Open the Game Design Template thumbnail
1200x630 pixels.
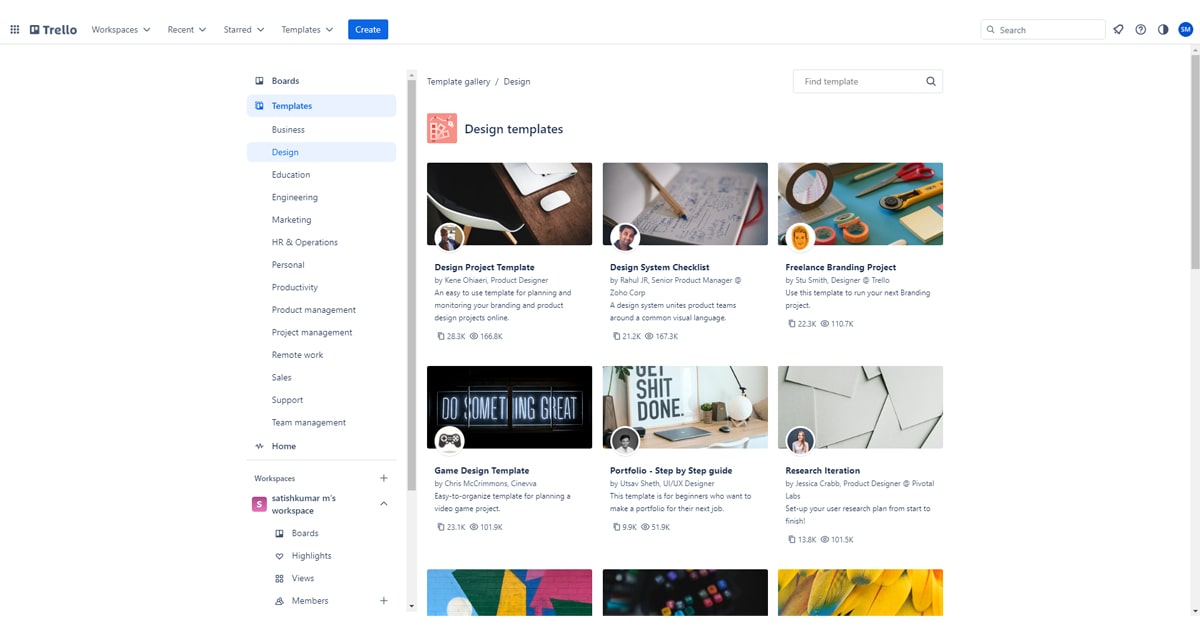click(x=509, y=407)
